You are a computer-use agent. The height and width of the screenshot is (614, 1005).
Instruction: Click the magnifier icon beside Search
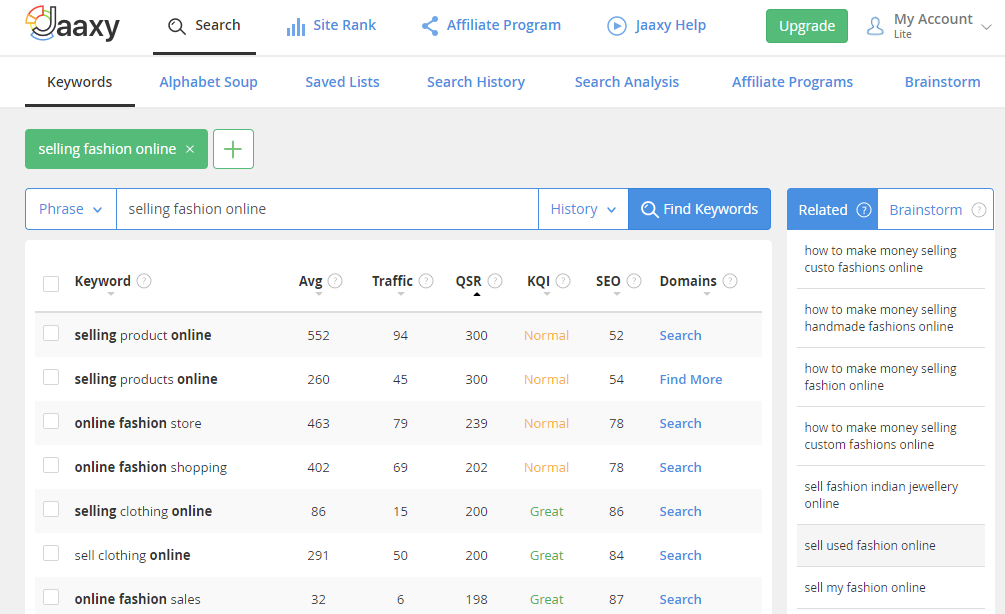point(176,26)
